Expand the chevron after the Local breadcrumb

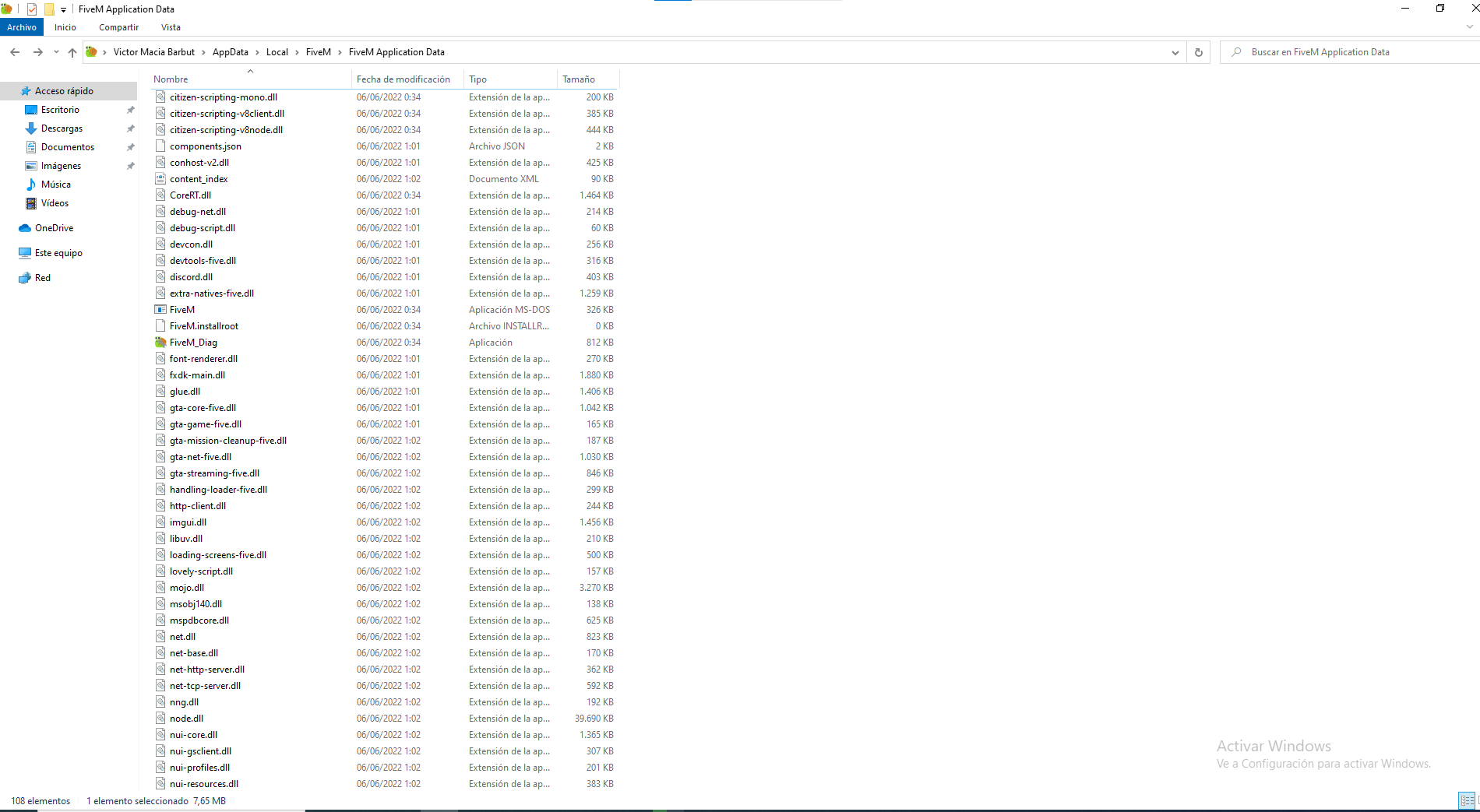297,52
